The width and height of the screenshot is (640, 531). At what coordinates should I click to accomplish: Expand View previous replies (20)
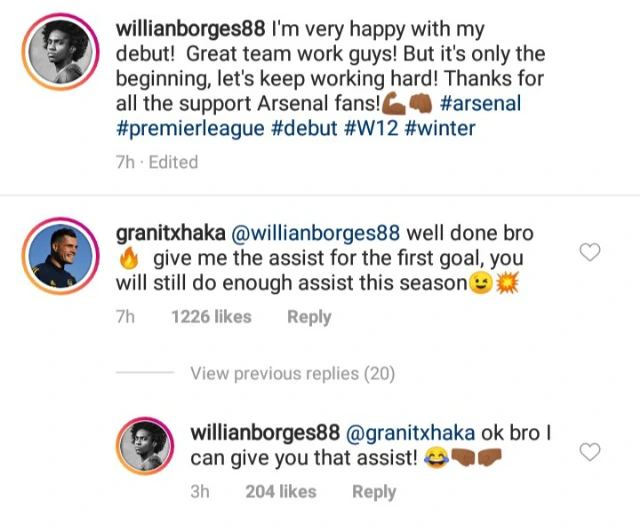(x=292, y=374)
